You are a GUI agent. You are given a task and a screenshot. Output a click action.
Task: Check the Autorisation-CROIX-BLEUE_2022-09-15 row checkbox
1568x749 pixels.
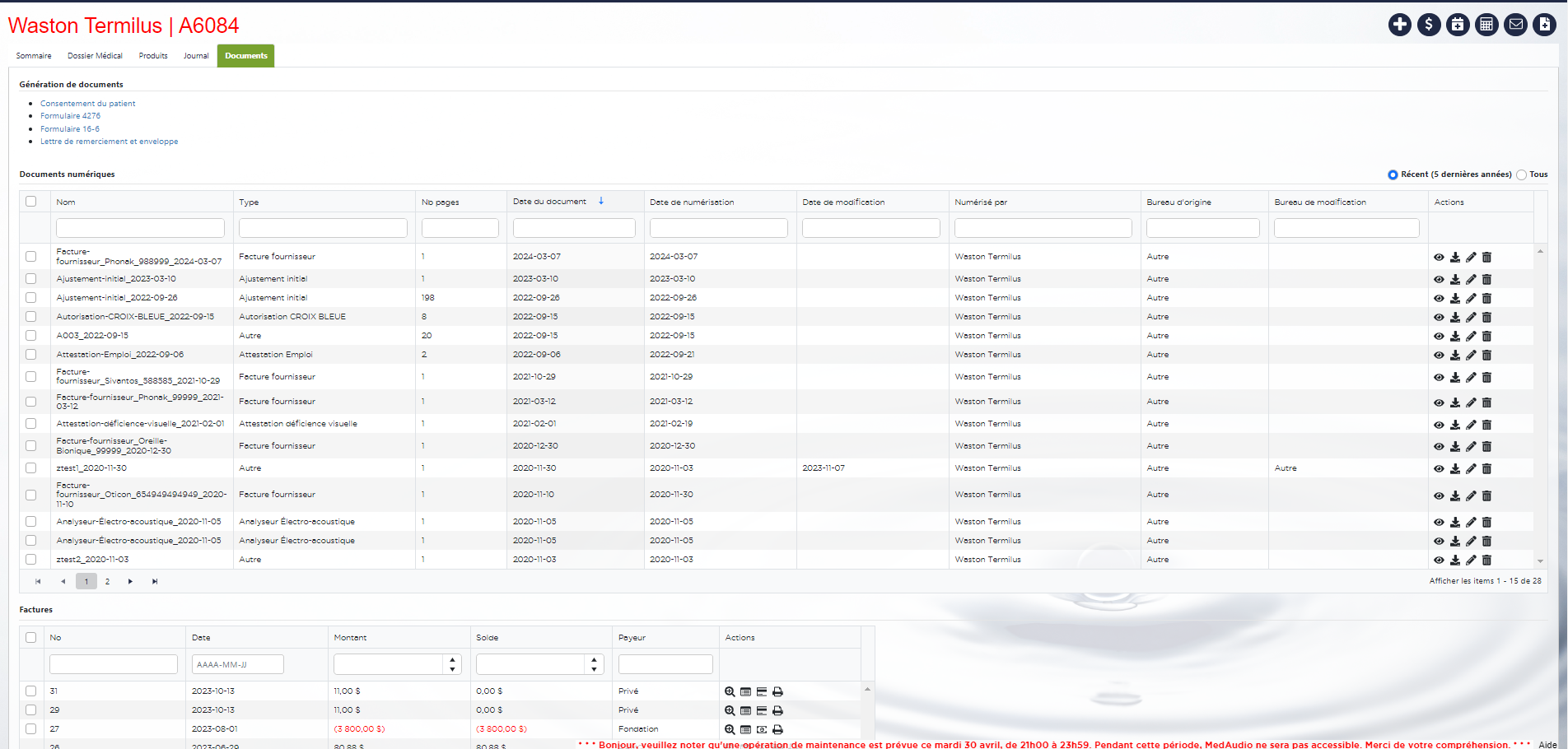pyautogui.click(x=31, y=317)
